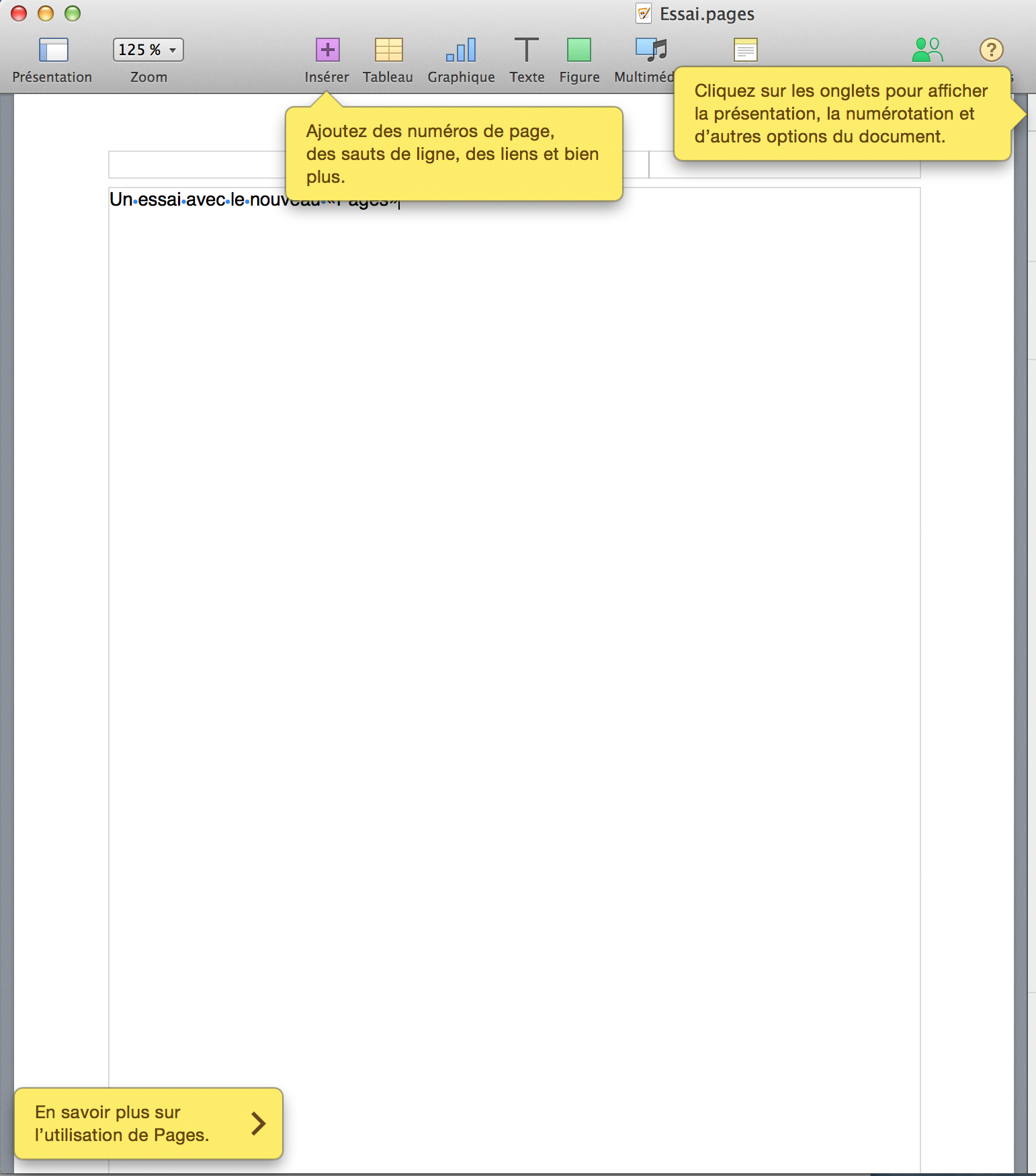
Task: Add a text box with the Texte icon
Action: 526,50
